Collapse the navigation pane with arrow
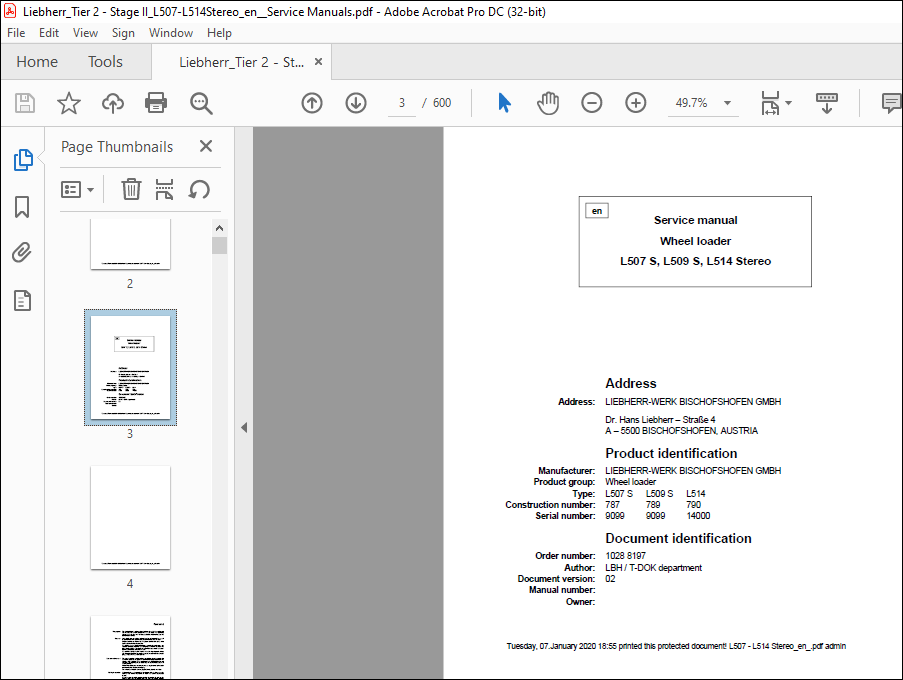 (244, 427)
